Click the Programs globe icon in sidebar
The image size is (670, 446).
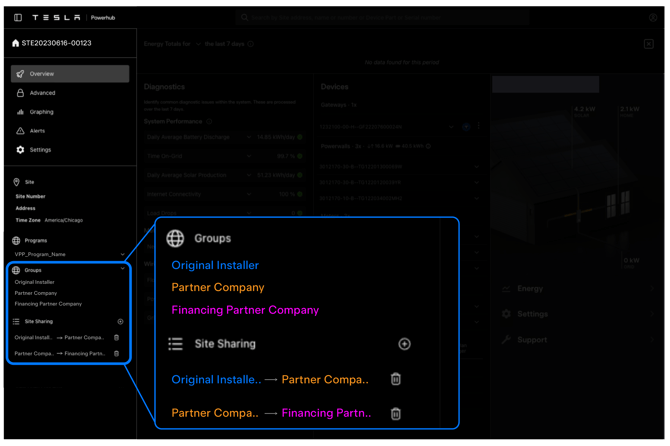[16, 241]
